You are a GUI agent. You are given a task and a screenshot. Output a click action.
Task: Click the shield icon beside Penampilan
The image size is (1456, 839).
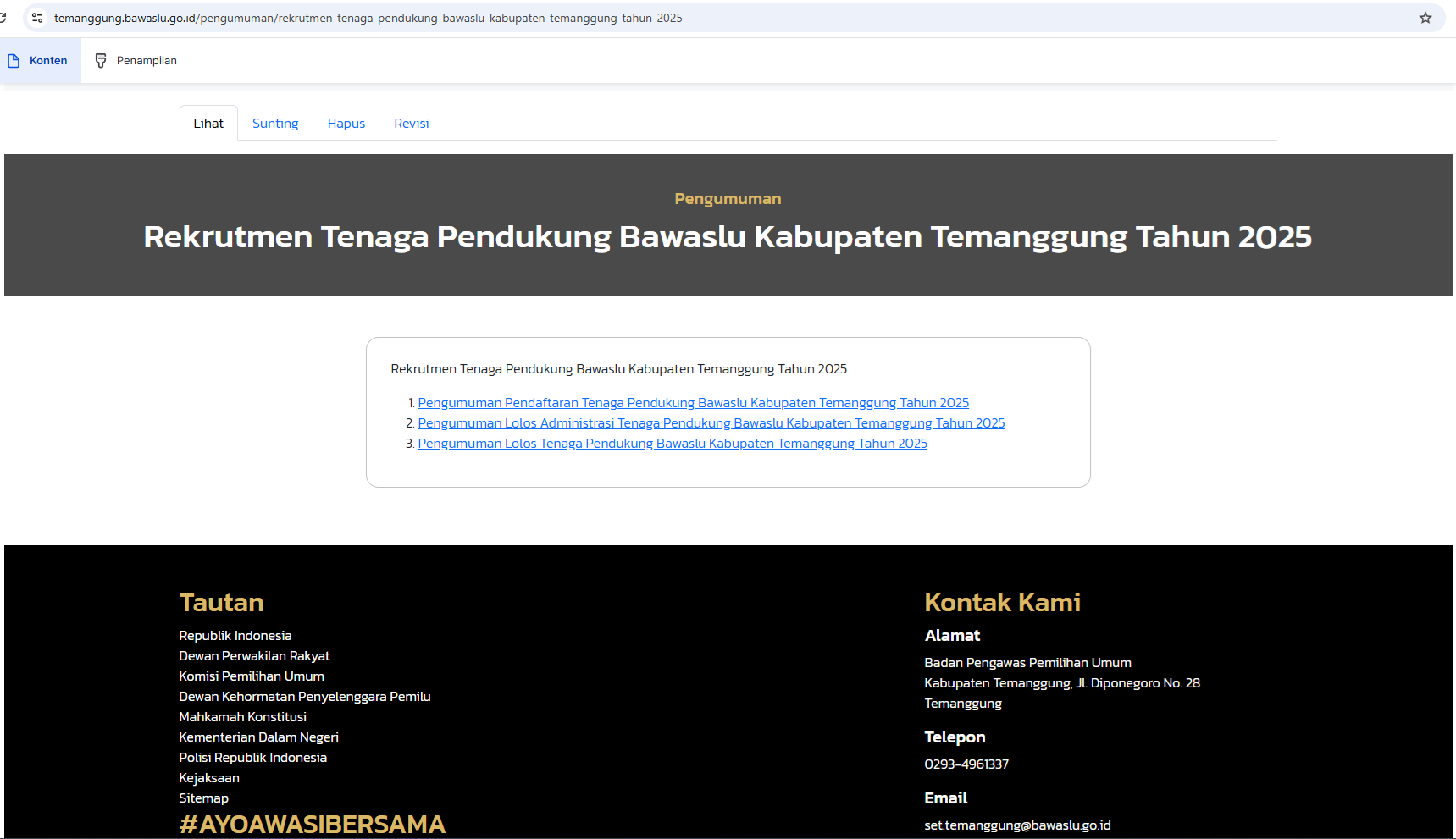[101, 60]
